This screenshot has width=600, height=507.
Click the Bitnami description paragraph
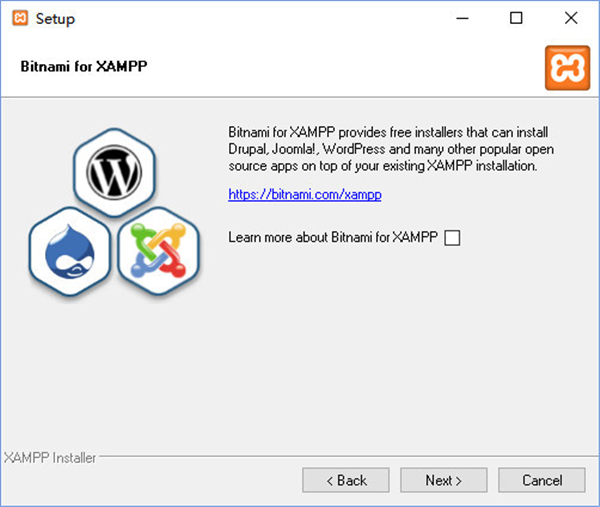click(390, 149)
